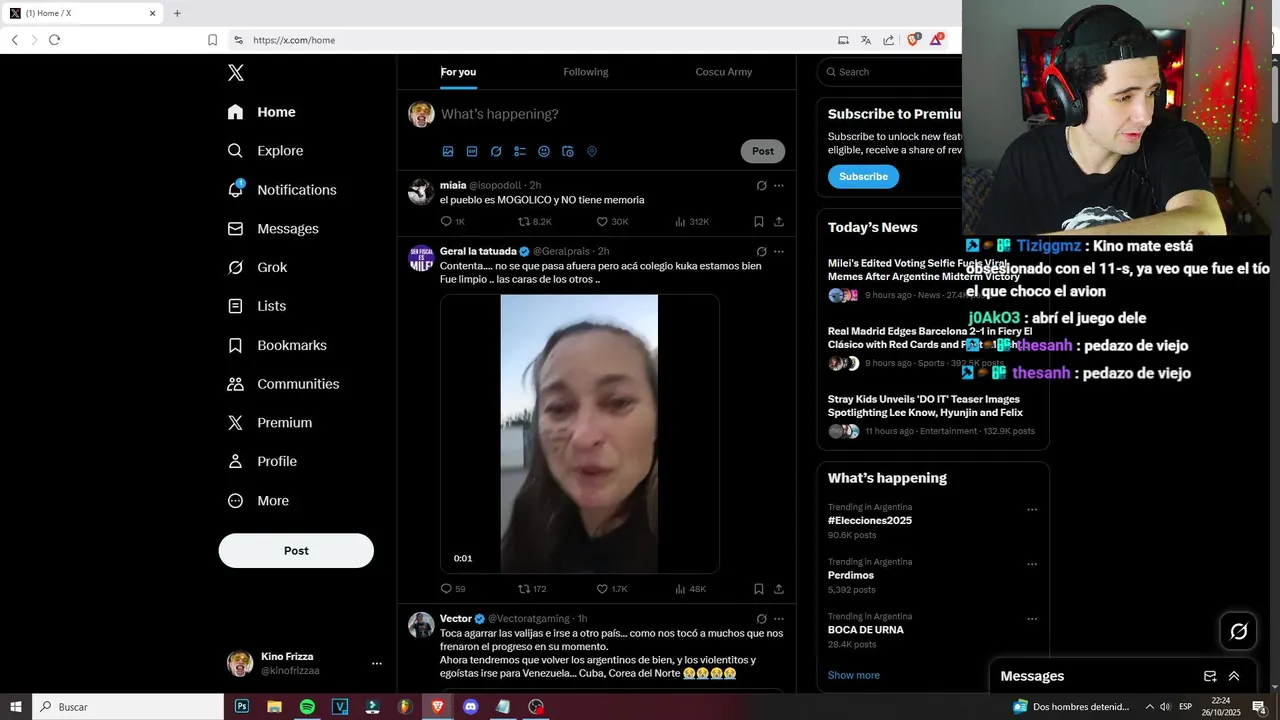Schedule the post with calendar icon
Screen dimensions: 1280x720
(x=568, y=152)
